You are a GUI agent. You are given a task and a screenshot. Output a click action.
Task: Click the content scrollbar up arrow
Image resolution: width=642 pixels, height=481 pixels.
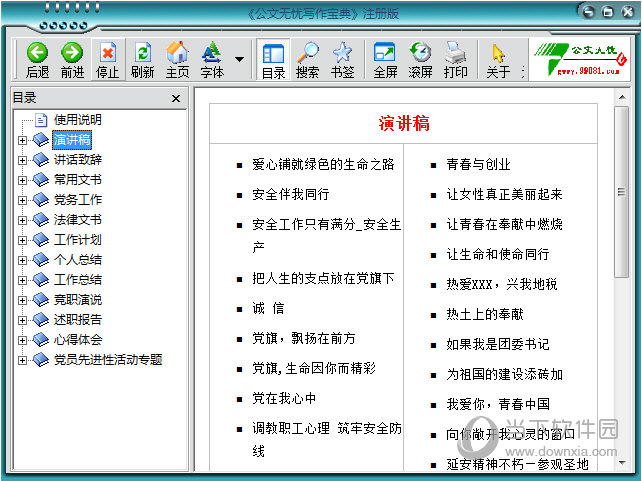[x=622, y=97]
